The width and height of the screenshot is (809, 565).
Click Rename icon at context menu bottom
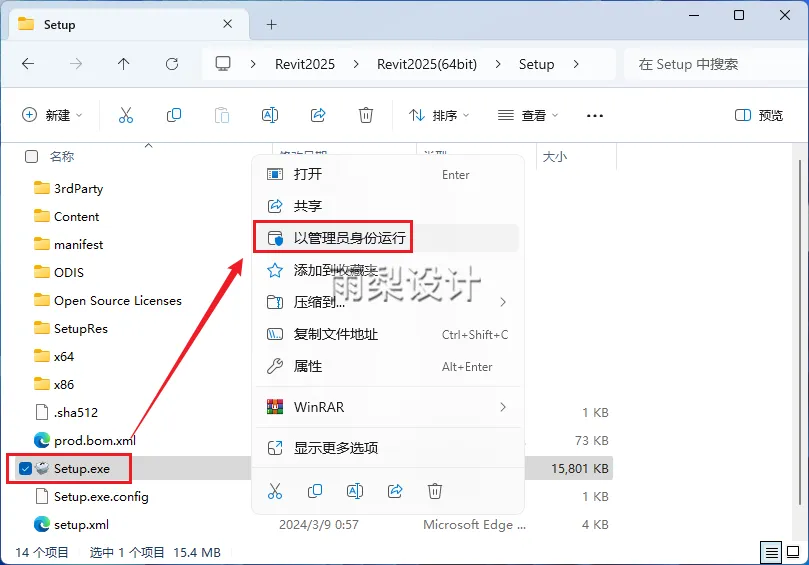click(x=355, y=491)
